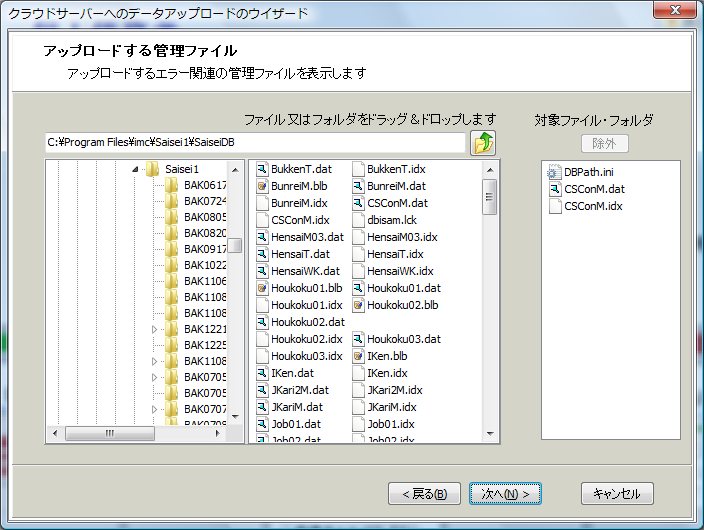Click the file list vertical scrollbar
The width and height of the screenshot is (704, 530).
[490, 300]
